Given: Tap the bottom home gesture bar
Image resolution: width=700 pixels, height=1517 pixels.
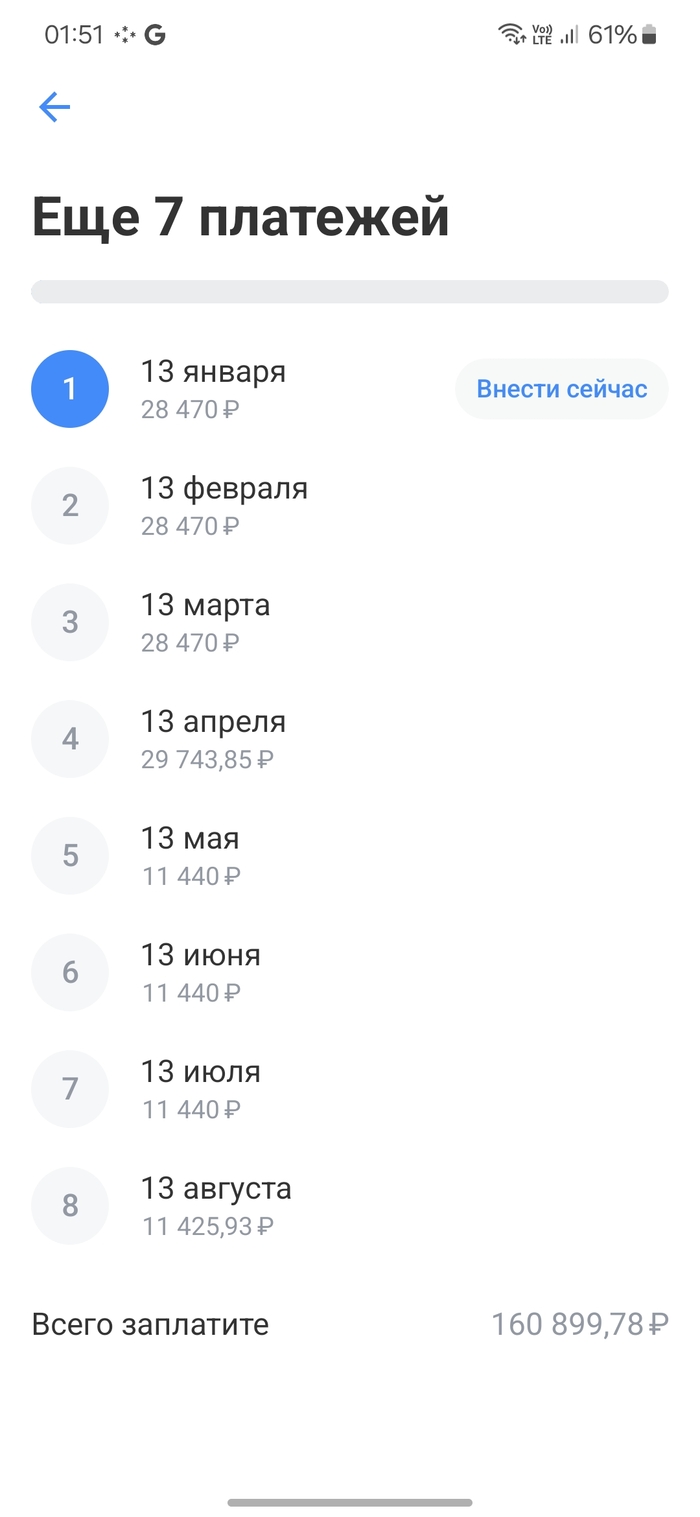Looking at the screenshot, I should (350, 1502).
